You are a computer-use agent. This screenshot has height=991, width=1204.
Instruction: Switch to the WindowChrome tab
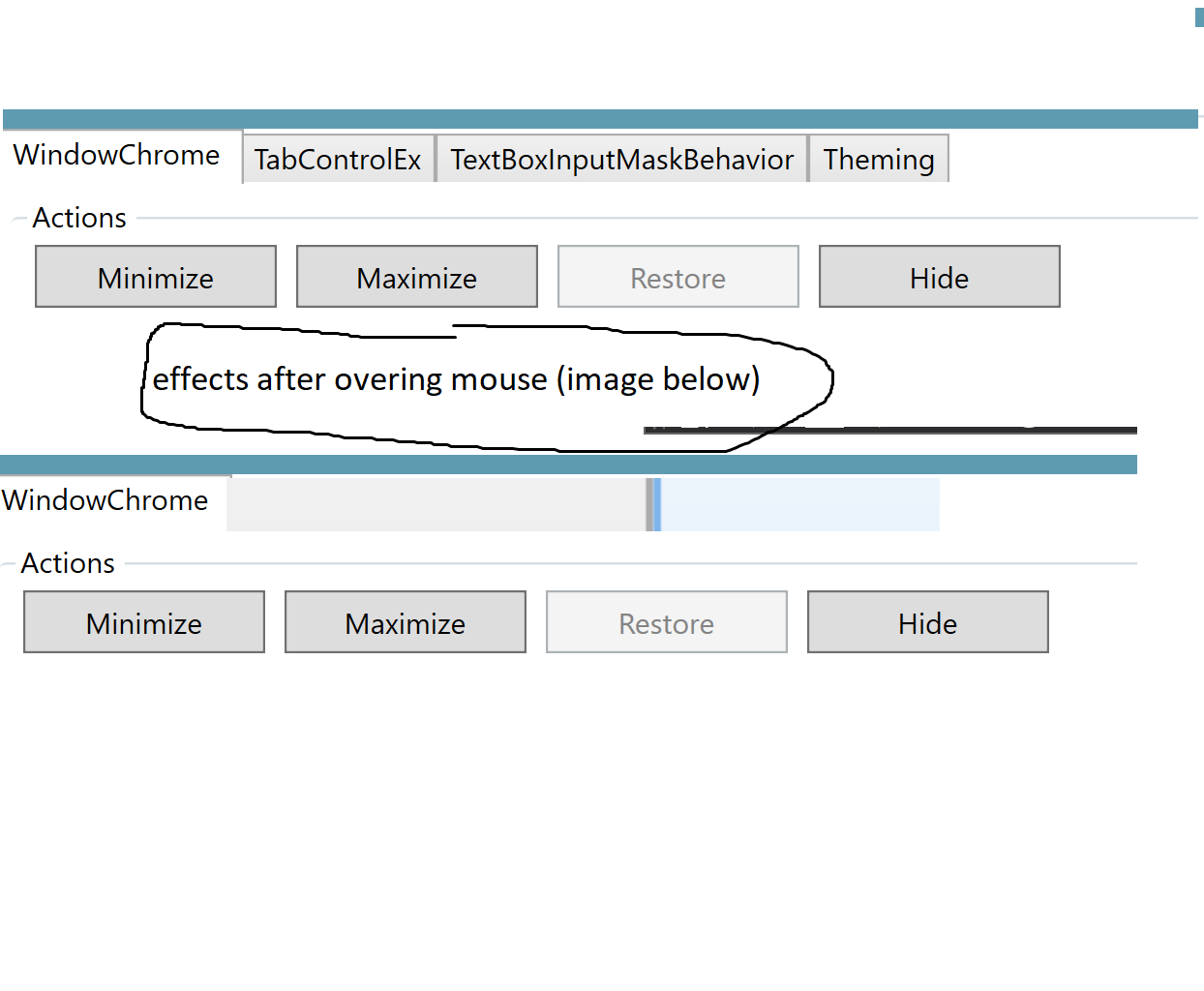pos(115,155)
